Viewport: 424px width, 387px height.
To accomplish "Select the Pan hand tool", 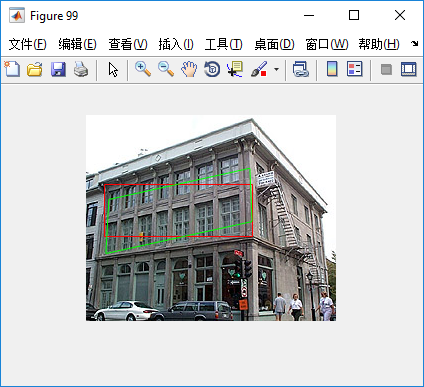I will (x=189, y=69).
